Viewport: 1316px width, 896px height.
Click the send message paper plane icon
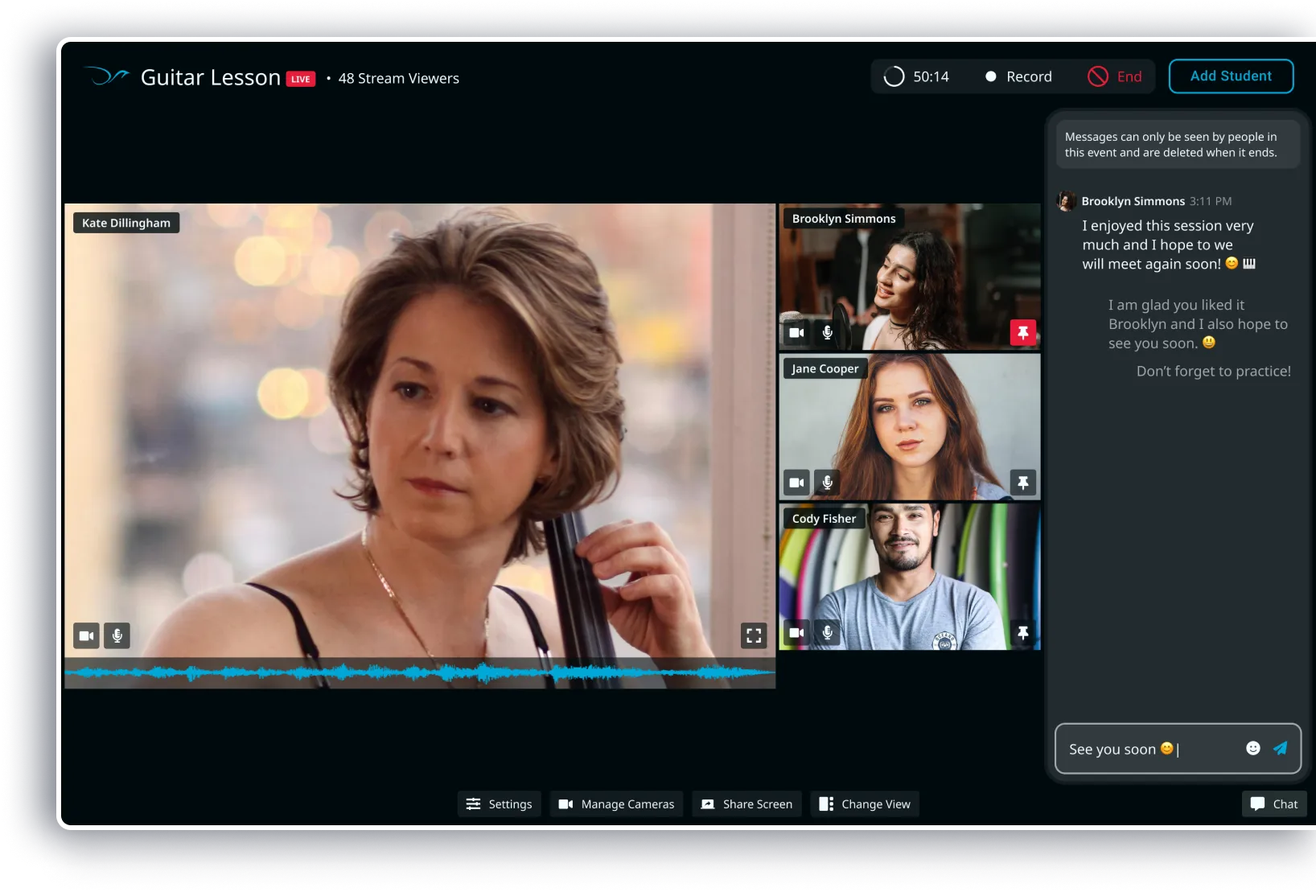[1280, 749]
